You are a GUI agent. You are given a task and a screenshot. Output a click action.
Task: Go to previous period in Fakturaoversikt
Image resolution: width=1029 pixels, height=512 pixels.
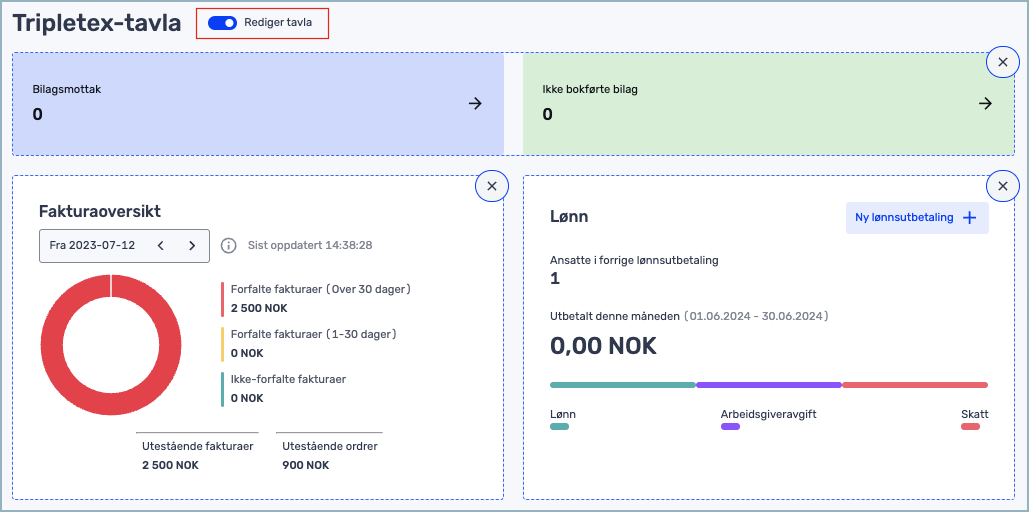click(160, 245)
